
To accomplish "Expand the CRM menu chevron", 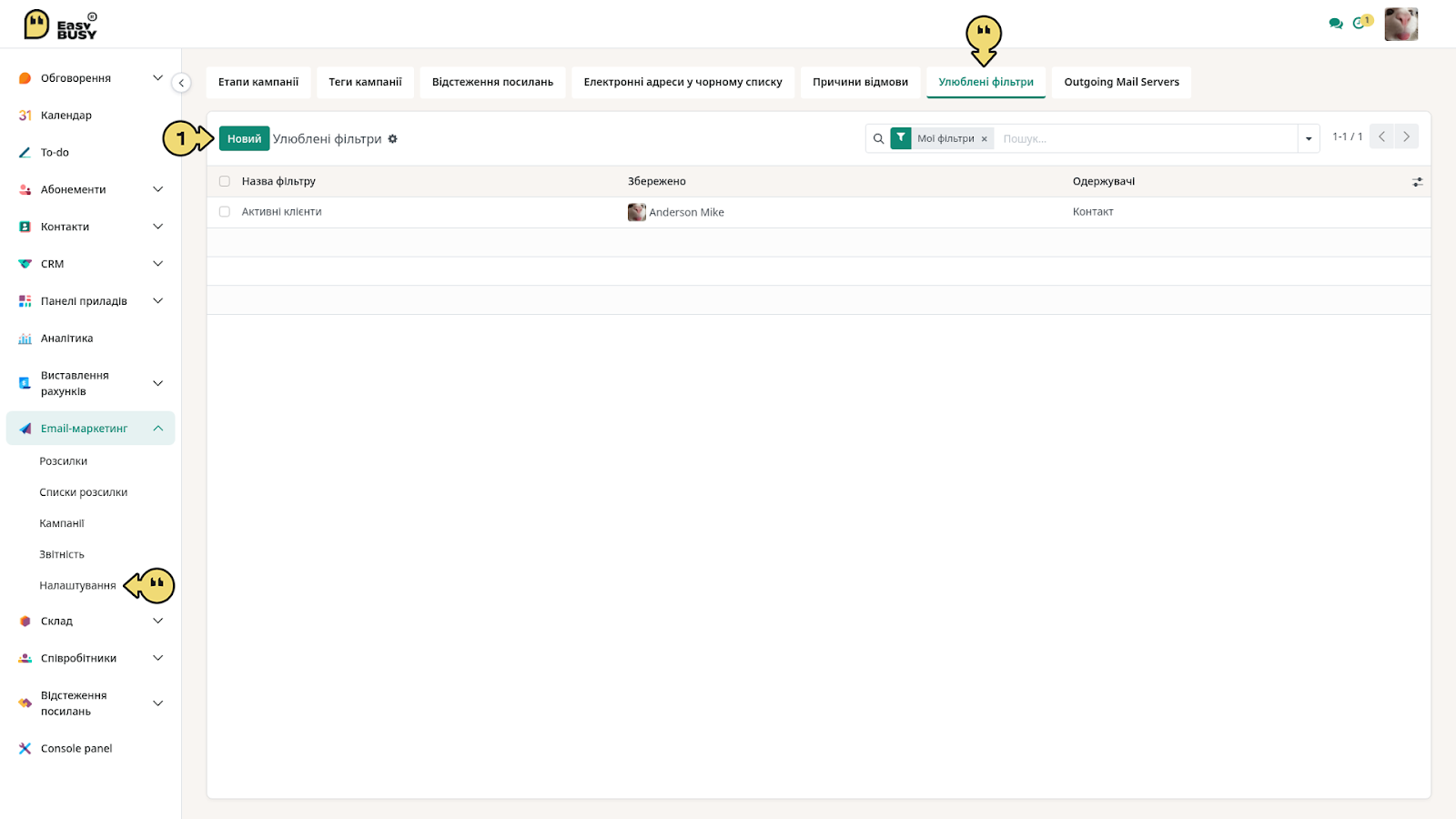I will coord(157,264).
